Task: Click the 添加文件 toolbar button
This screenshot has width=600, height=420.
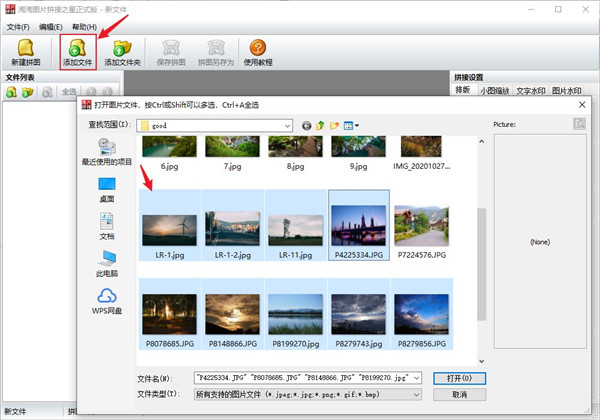Action: [78, 53]
